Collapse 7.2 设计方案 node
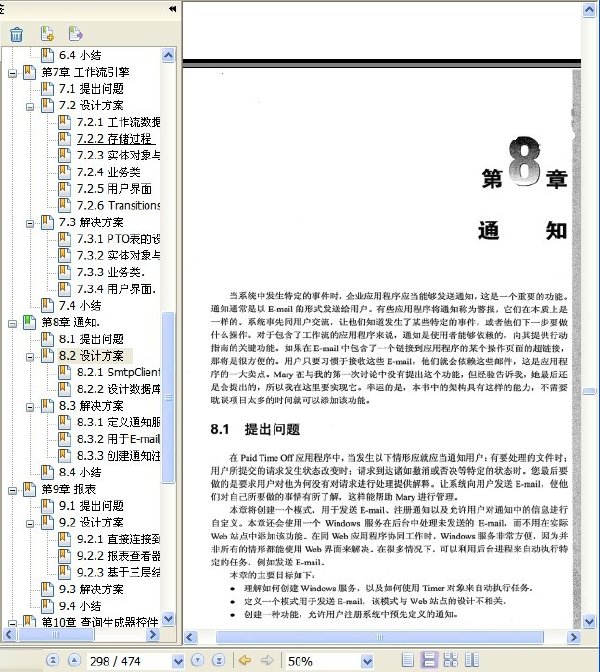Screen dimensions: 600x672 pos(30,107)
